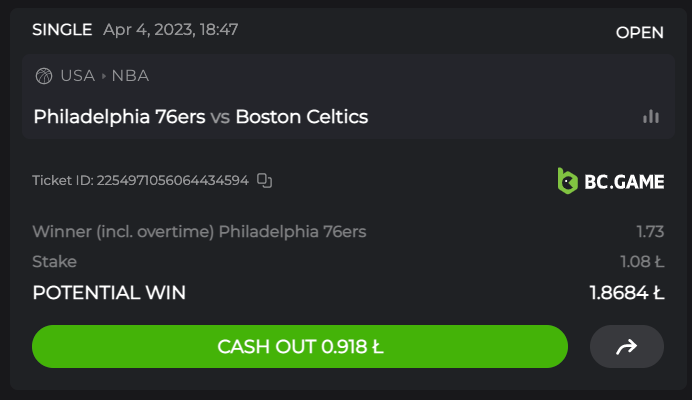The width and height of the screenshot is (692, 400).
Task: Open Philadelphia 76ers vs Boston Celtics match
Action: tap(200, 117)
